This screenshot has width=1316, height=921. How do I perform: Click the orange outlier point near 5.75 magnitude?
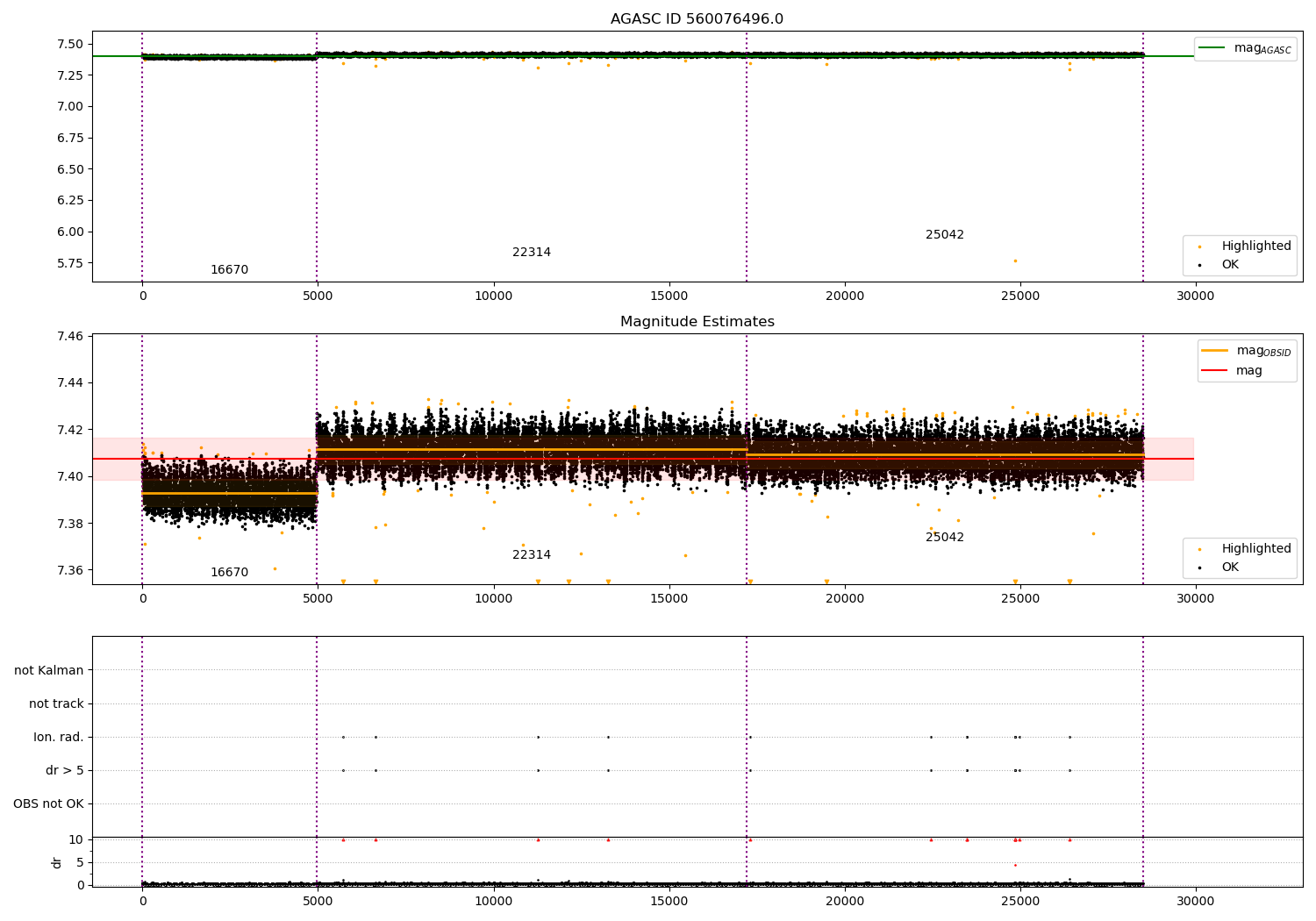click(1015, 261)
